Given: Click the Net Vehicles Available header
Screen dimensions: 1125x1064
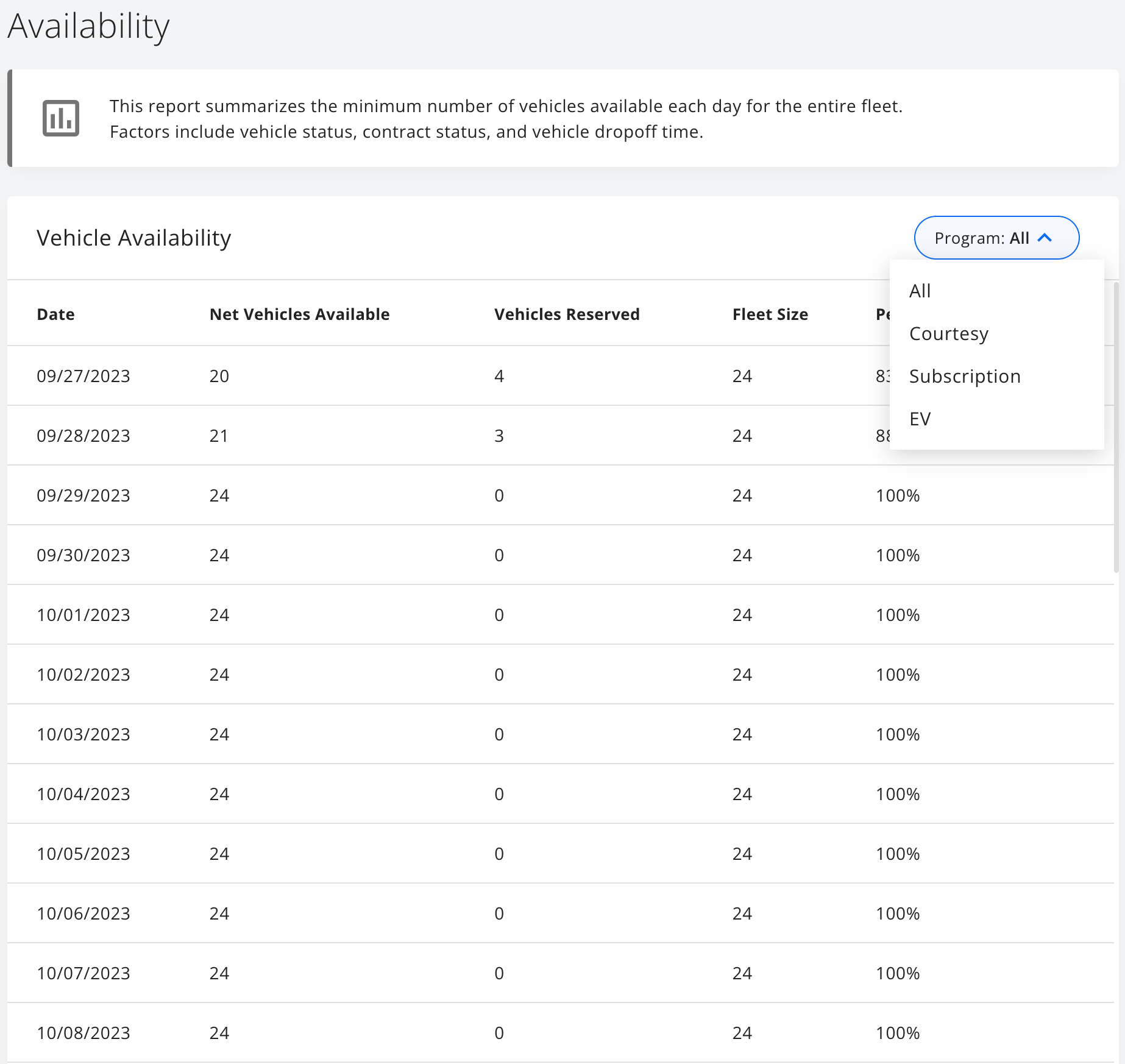Looking at the screenshot, I should 299,314.
